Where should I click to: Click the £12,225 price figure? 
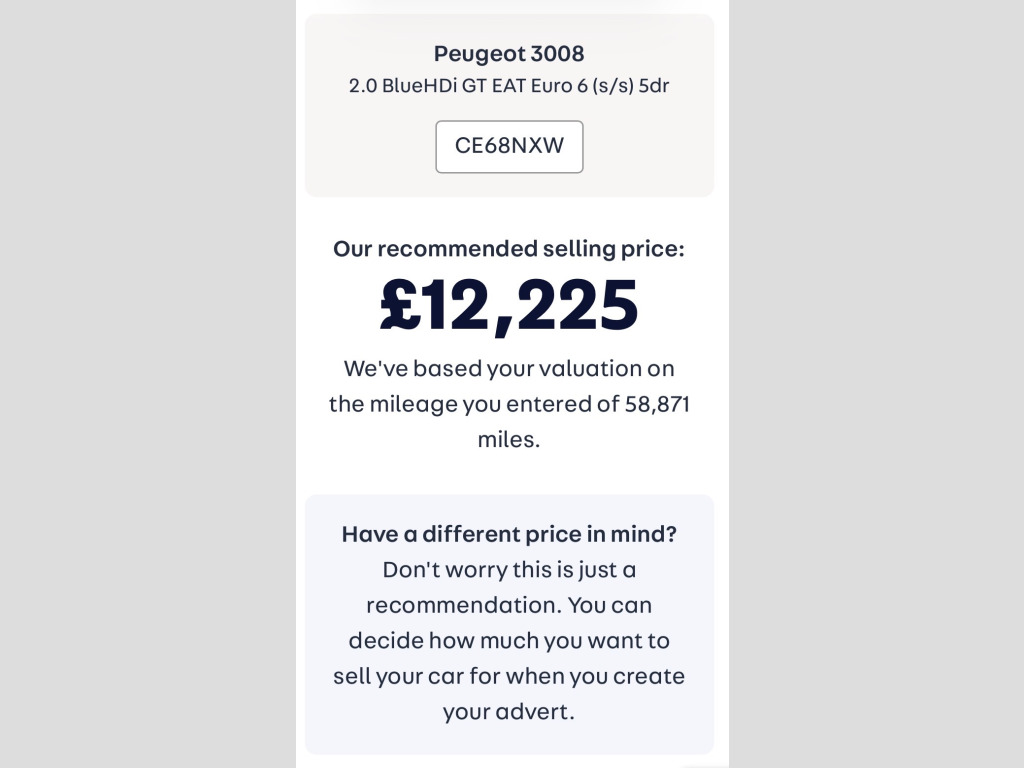509,306
